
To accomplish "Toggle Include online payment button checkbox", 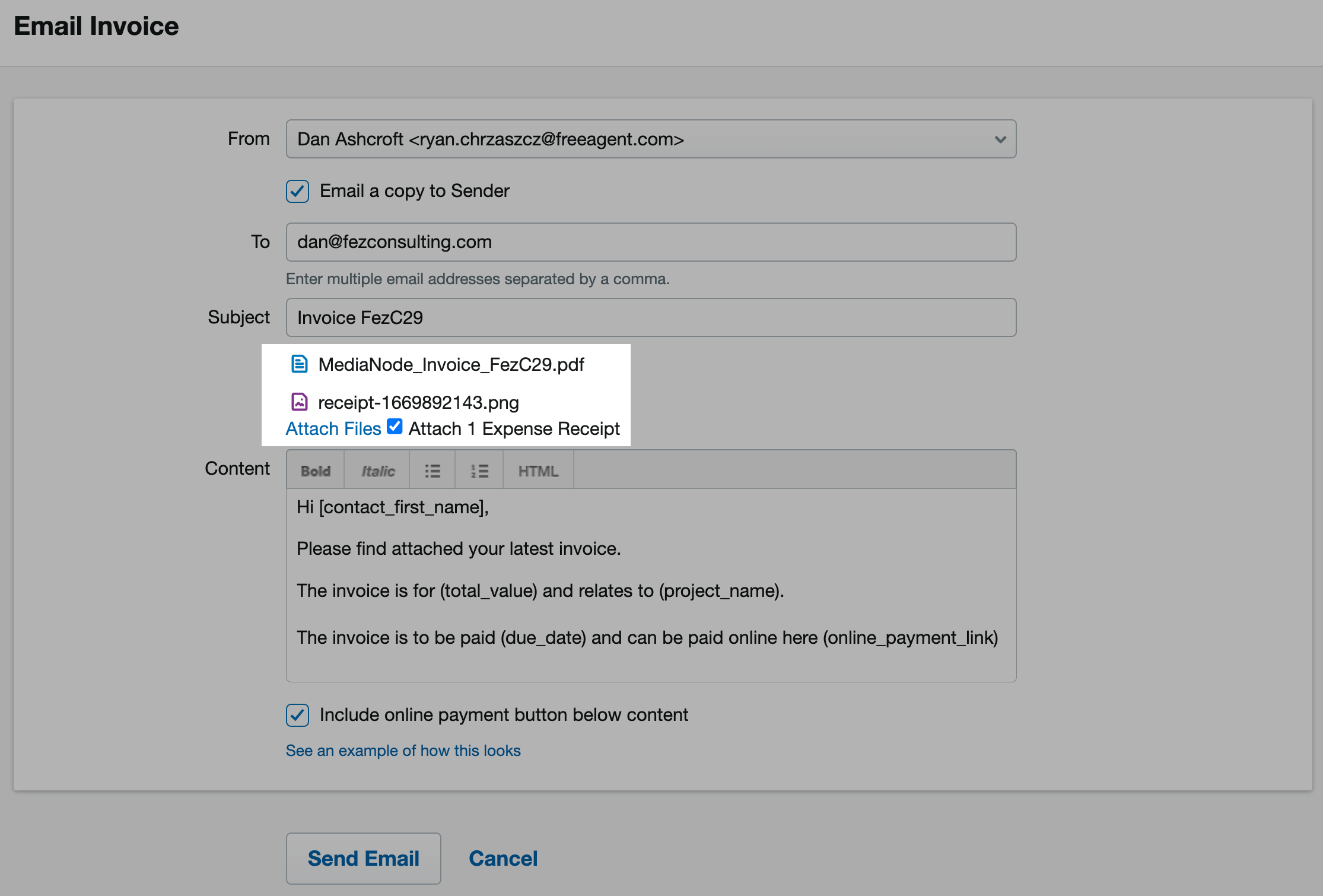I will coord(297,715).
